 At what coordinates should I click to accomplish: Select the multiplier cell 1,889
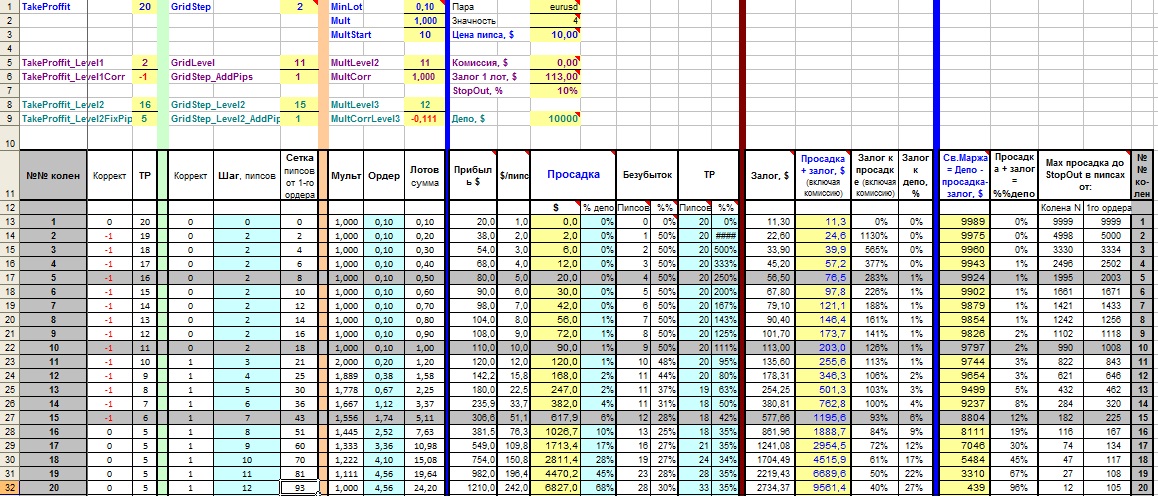click(346, 376)
